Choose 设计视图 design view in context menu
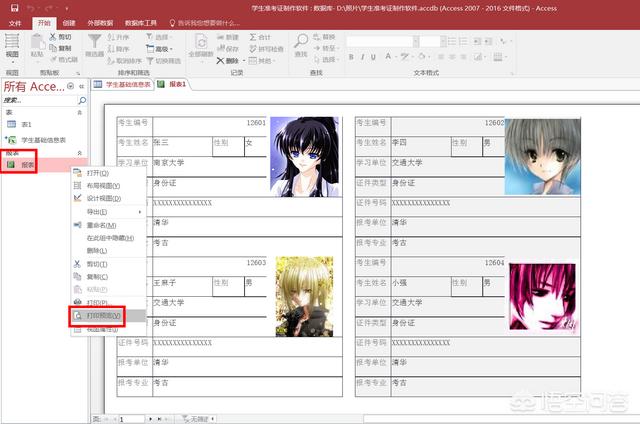 109,198
